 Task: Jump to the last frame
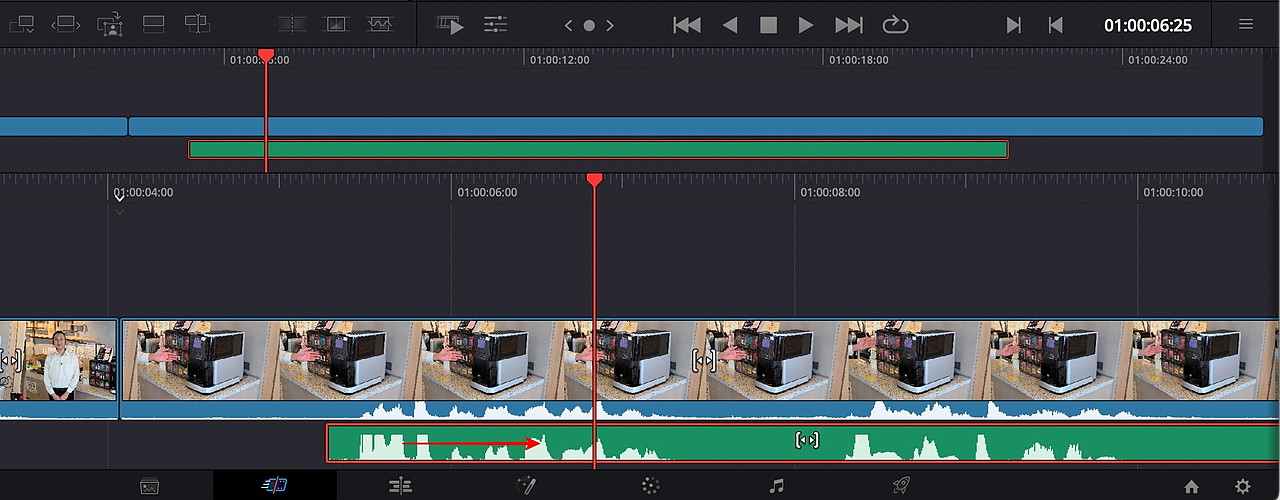pyautogui.click(x=848, y=25)
